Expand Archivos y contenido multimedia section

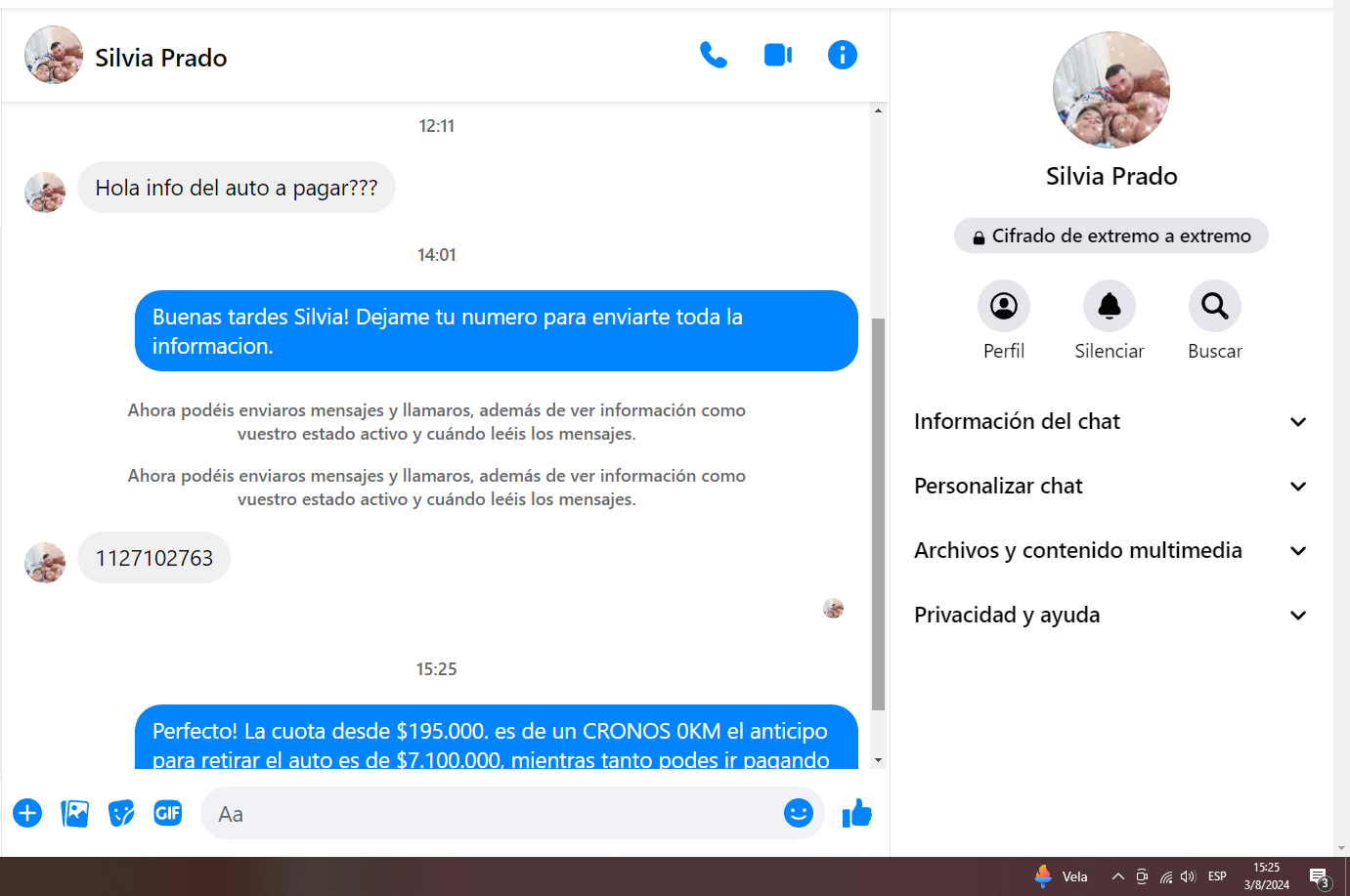click(1110, 551)
